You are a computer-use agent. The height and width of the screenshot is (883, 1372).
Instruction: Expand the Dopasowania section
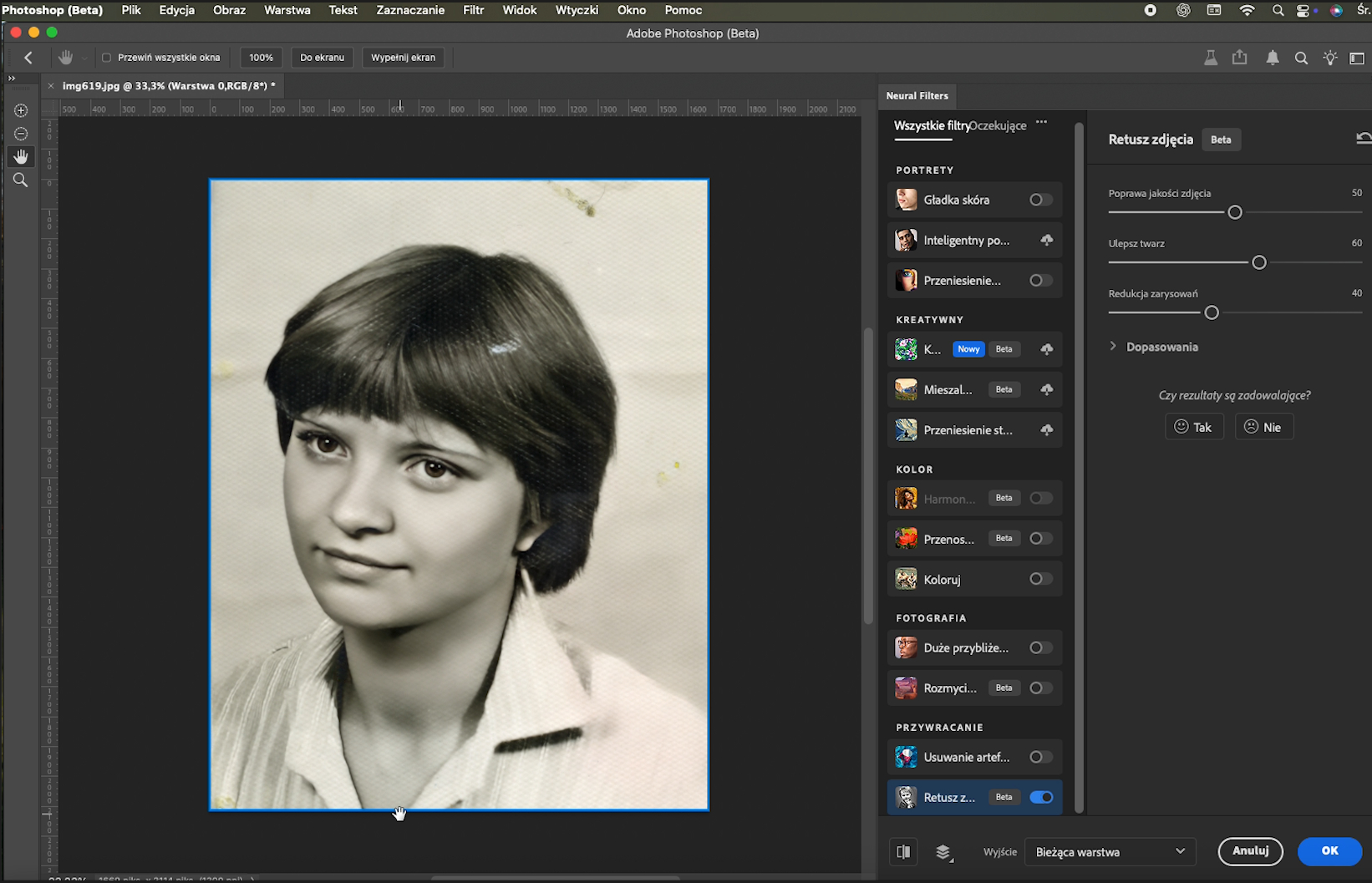[1154, 347]
